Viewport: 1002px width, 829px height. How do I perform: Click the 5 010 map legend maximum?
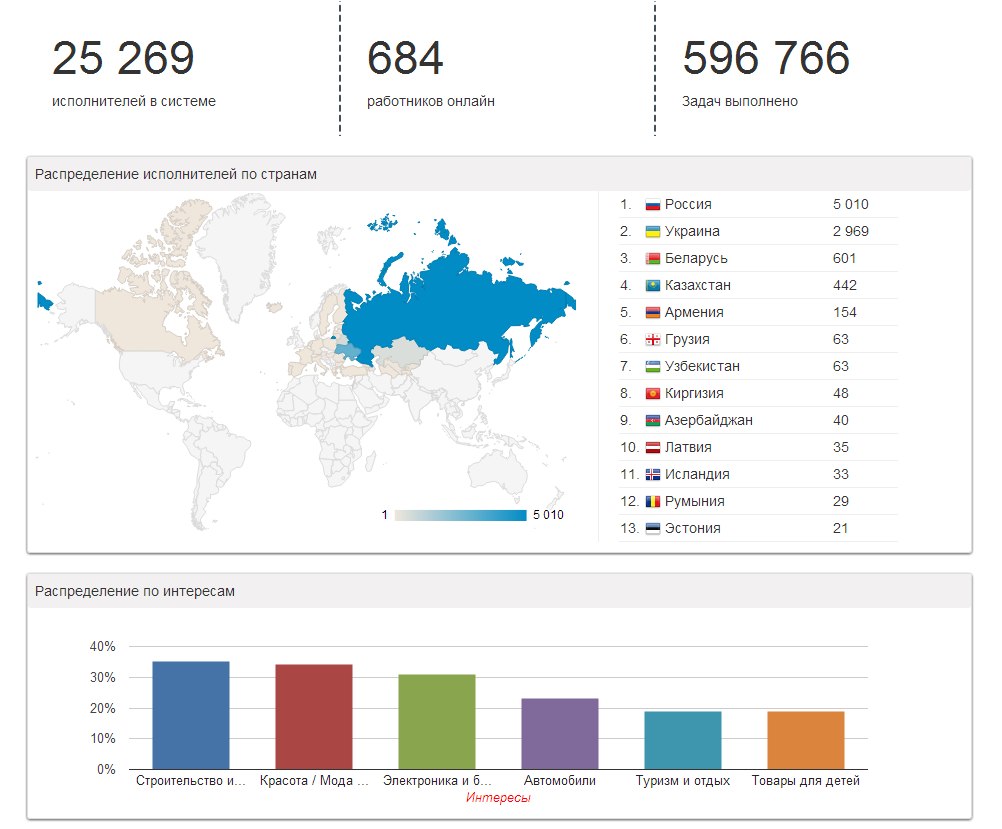coord(548,515)
